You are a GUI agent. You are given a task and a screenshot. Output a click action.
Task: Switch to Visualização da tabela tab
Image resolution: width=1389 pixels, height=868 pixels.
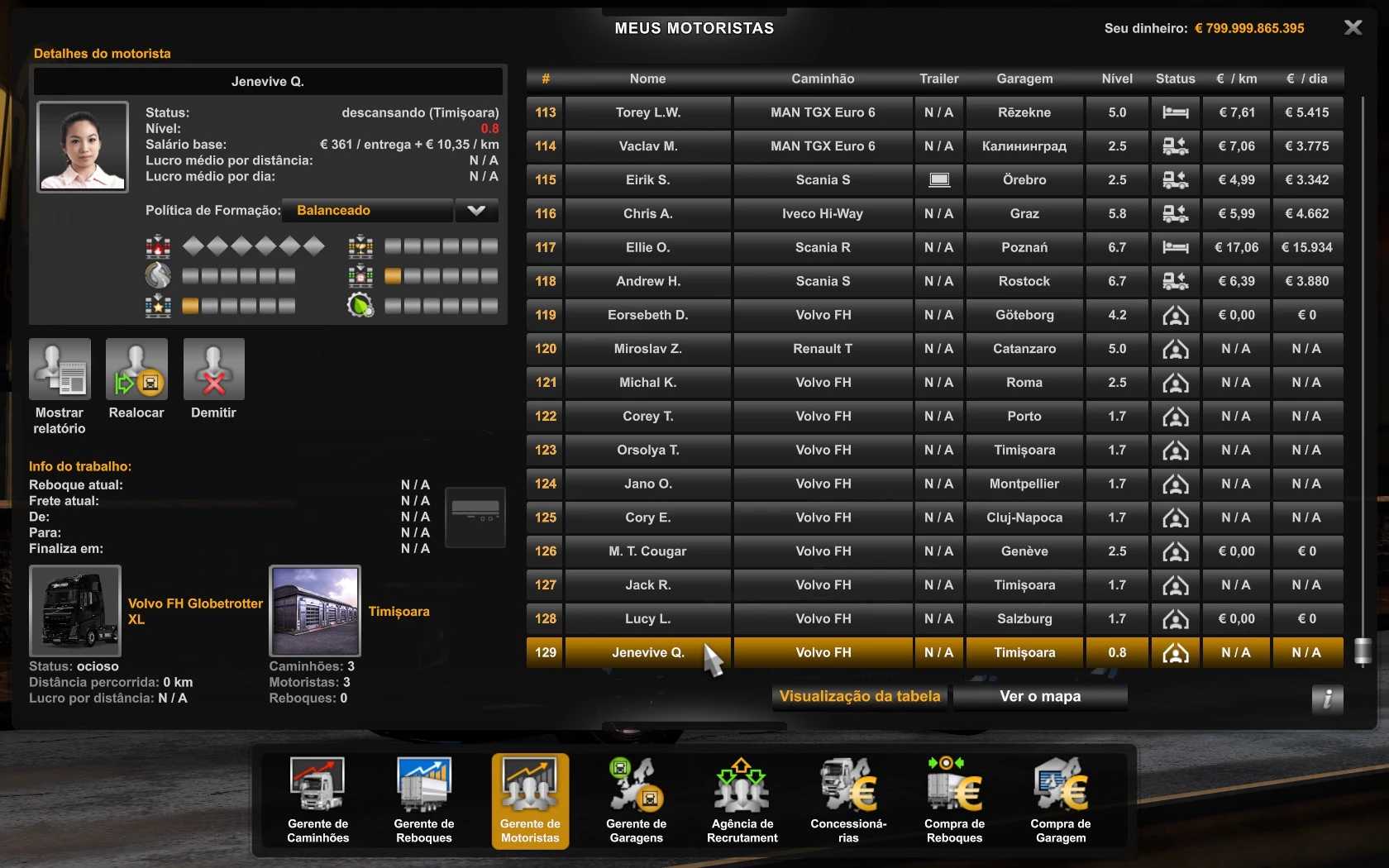[860, 697]
